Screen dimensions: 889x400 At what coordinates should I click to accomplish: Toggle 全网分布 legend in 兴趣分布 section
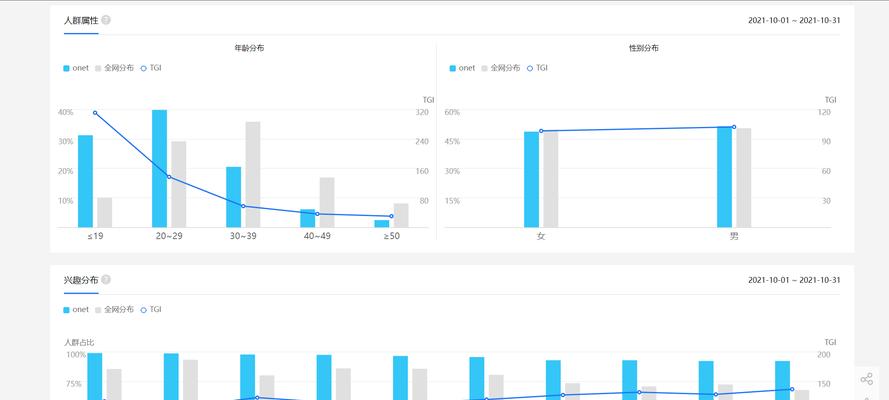coord(114,310)
